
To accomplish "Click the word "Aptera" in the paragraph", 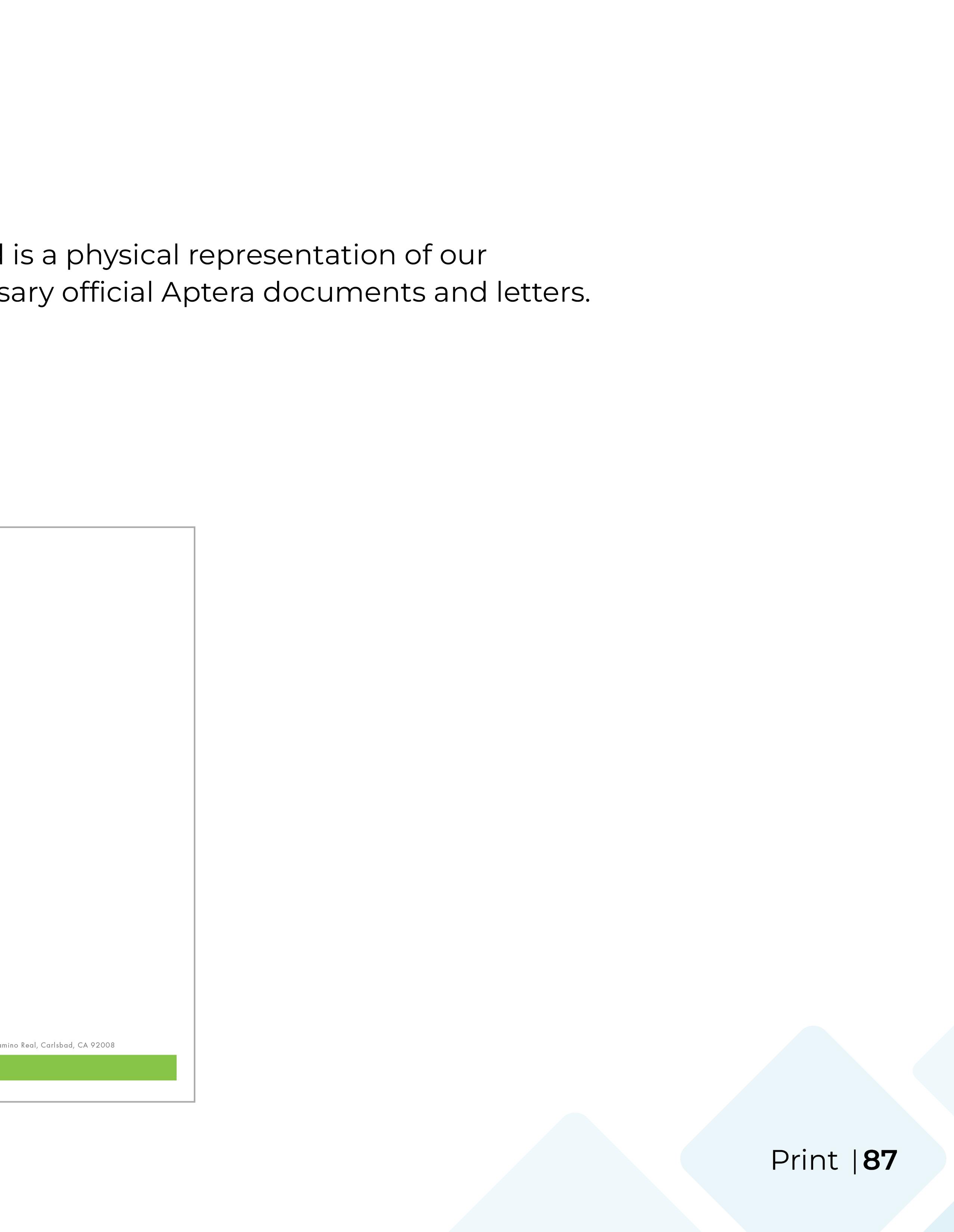I will [x=208, y=292].
